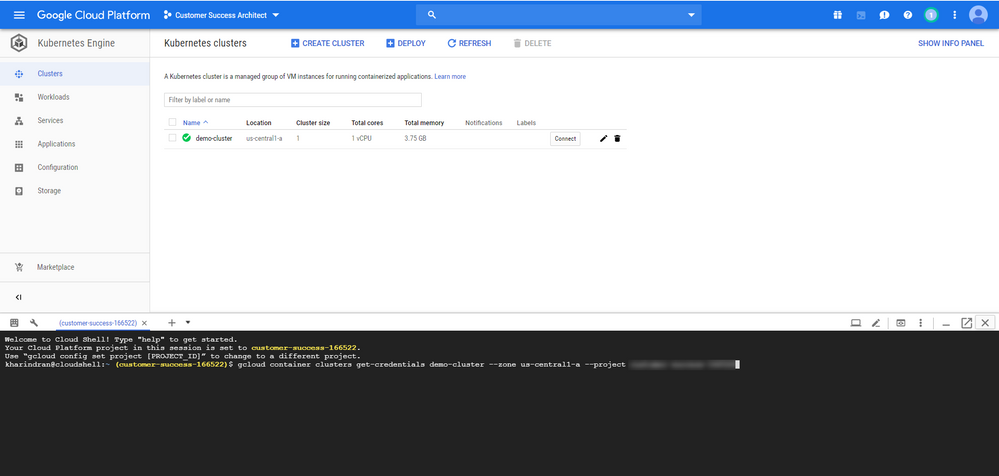This screenshot has width=999, height=476.
Task: Collapse the sidebar with the bottom arrow
Action: [x=19, y=297]
